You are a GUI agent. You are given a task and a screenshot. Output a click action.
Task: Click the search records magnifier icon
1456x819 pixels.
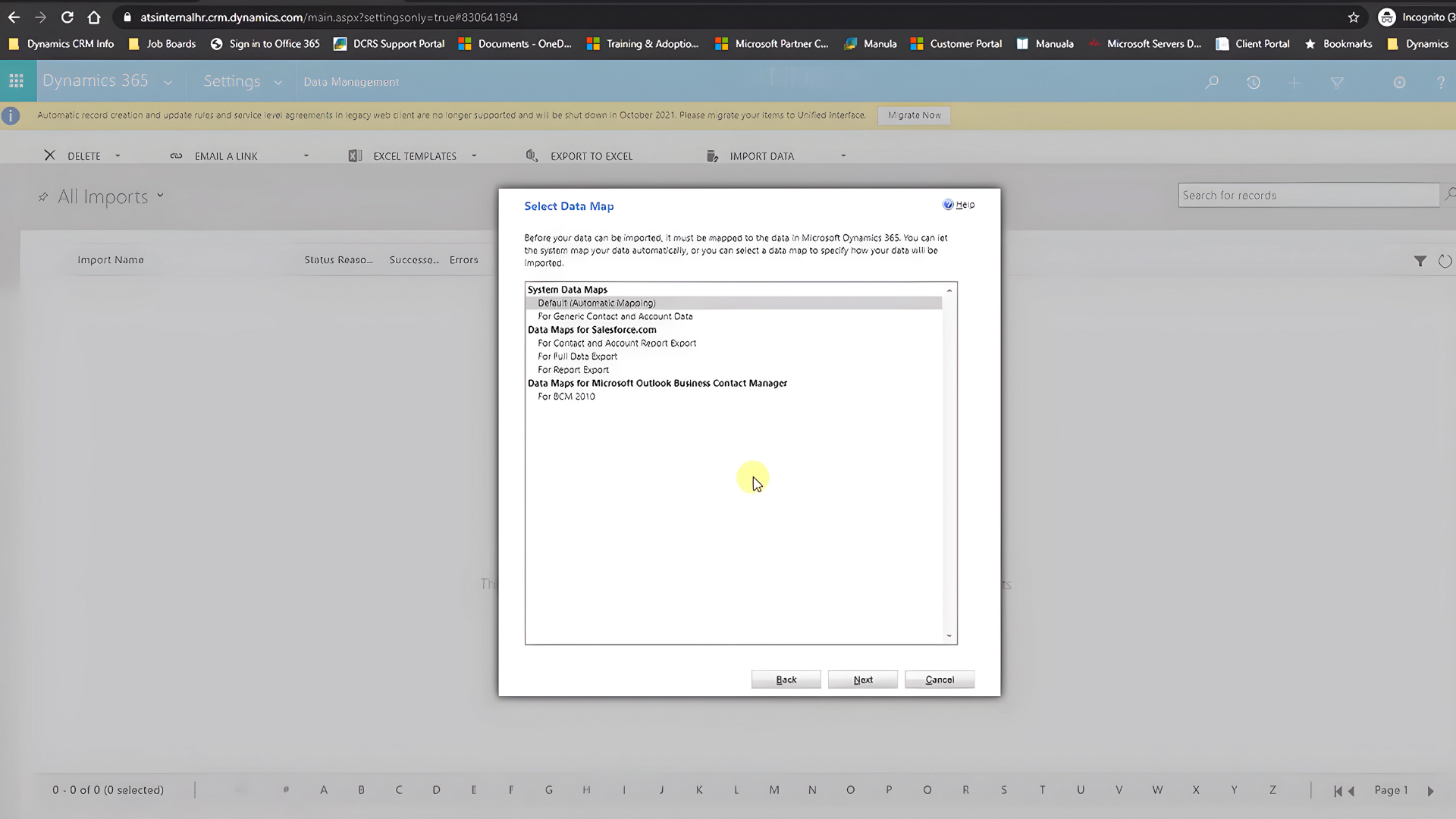[1449, 195]
